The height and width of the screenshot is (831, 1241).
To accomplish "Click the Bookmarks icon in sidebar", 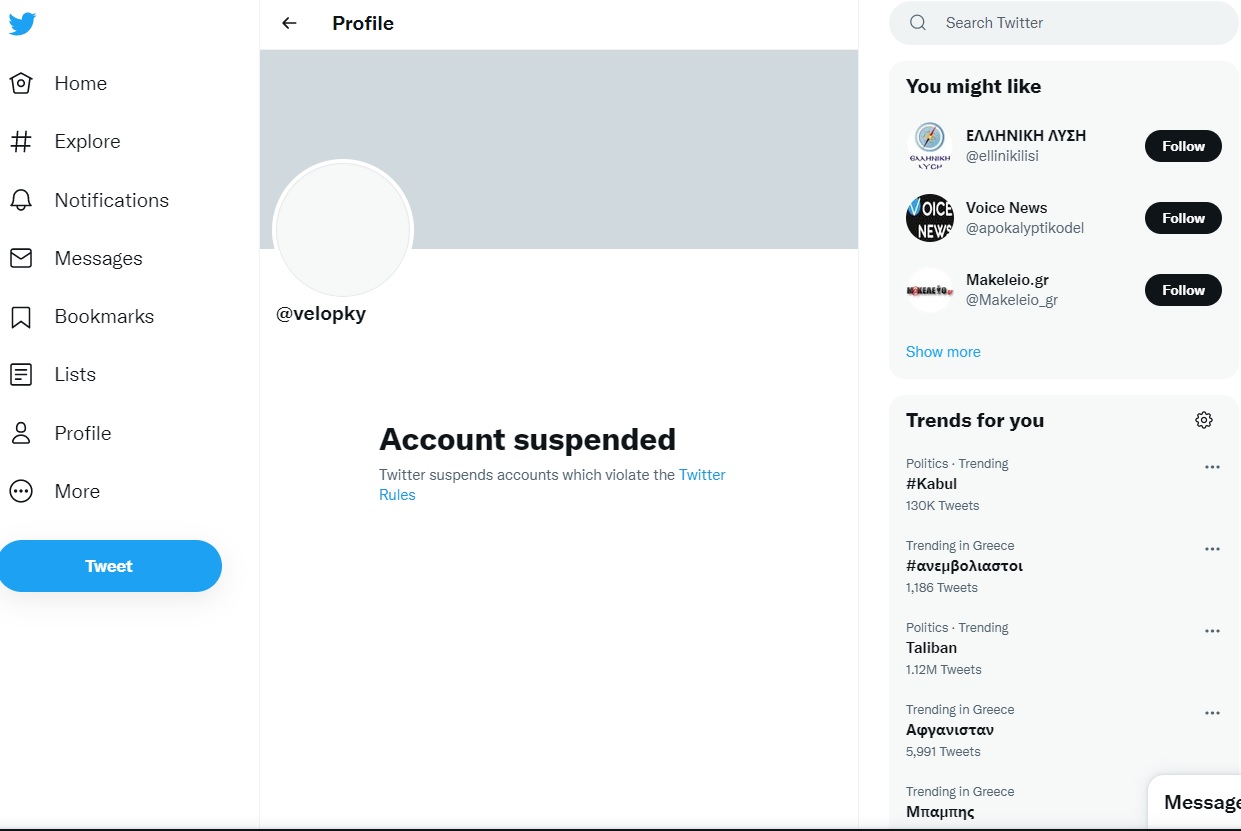I will coord(21,317).
